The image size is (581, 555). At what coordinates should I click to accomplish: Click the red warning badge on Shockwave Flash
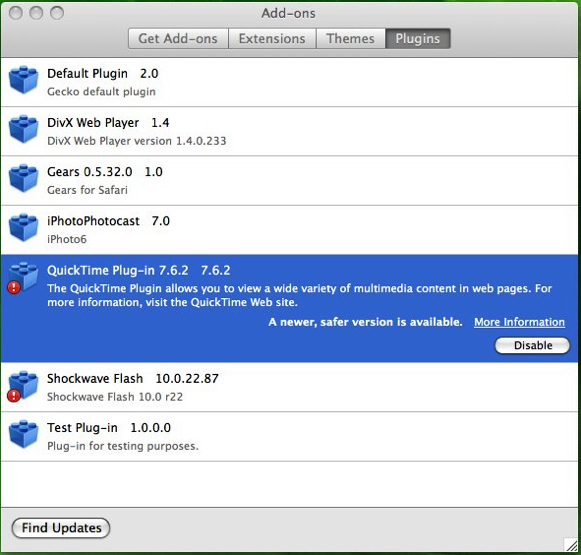(14, 396)
